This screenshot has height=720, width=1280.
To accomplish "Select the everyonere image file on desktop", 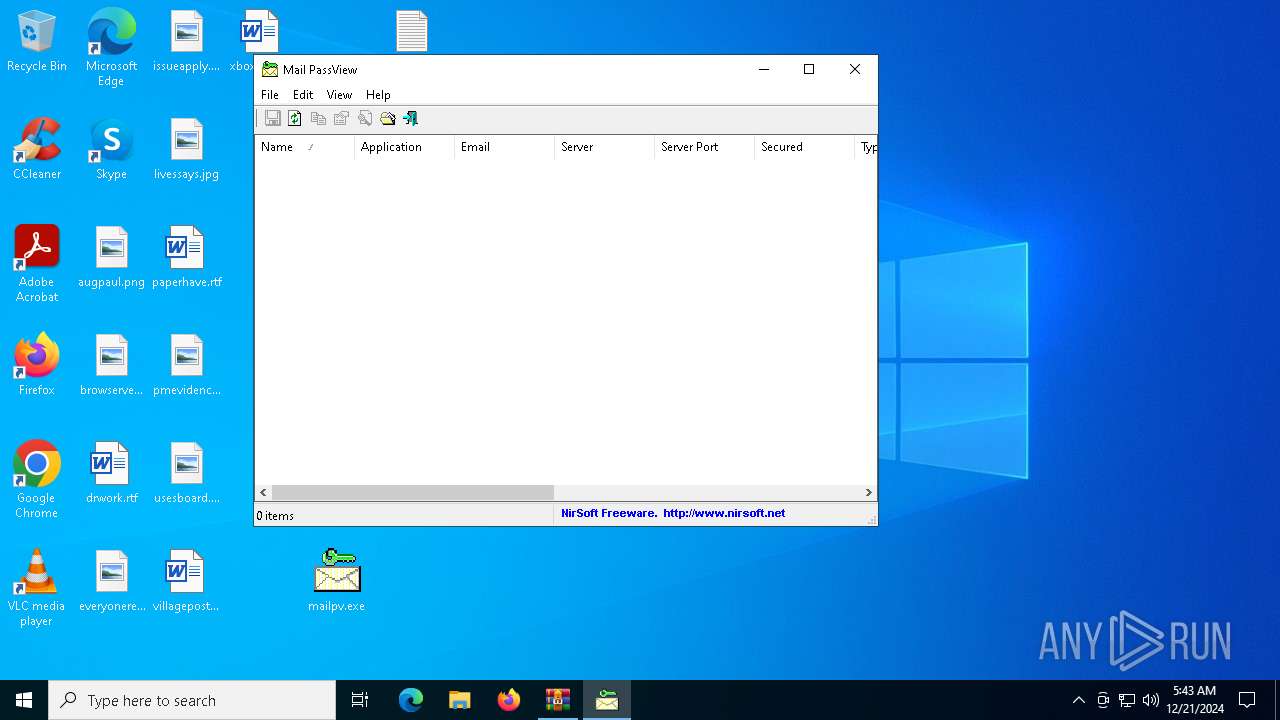I will [x=111, y=581].
